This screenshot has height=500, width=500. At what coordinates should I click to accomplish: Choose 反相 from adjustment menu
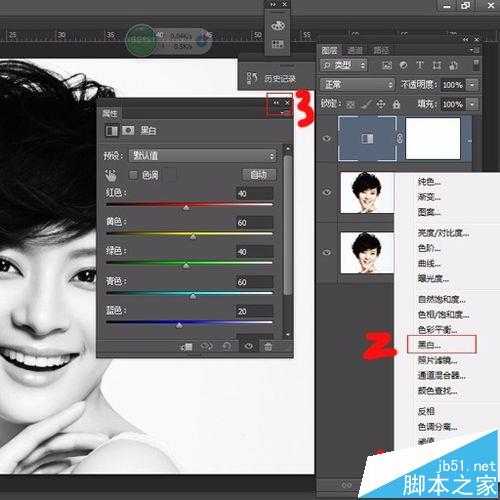point(426,411)
